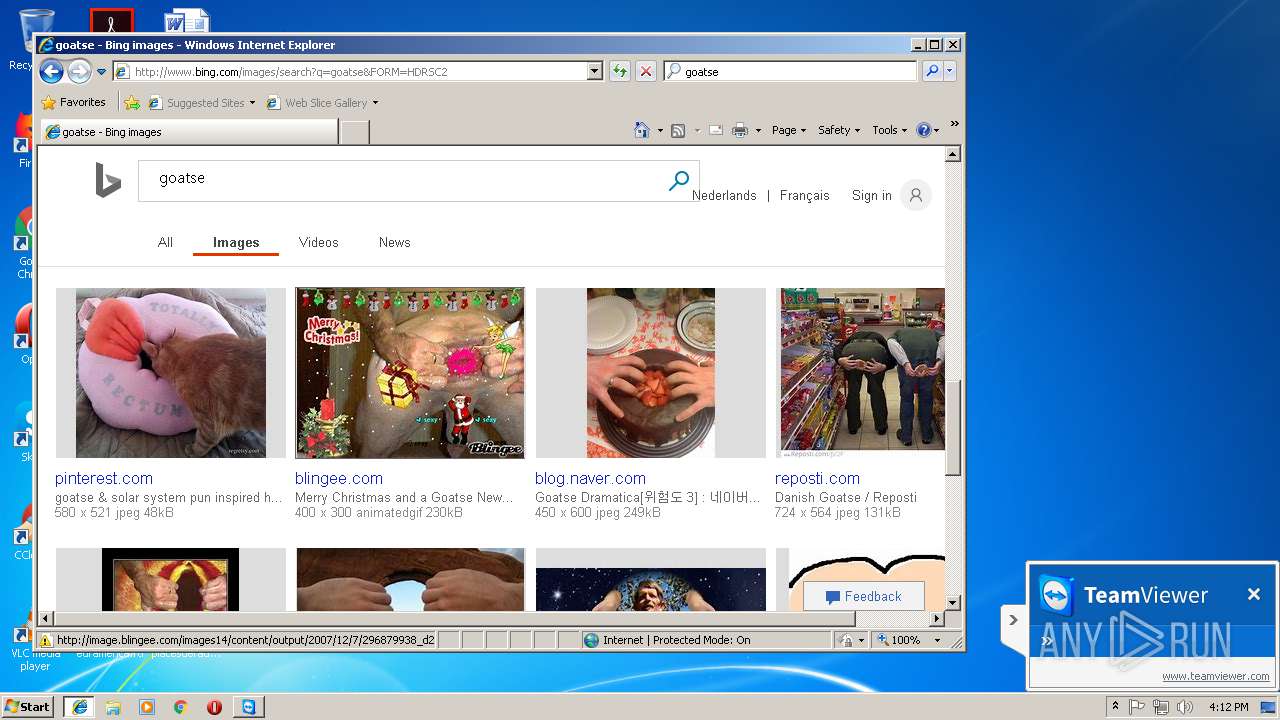1280x720 pixels.
Task: Select the Images tab
Action: 236,242
